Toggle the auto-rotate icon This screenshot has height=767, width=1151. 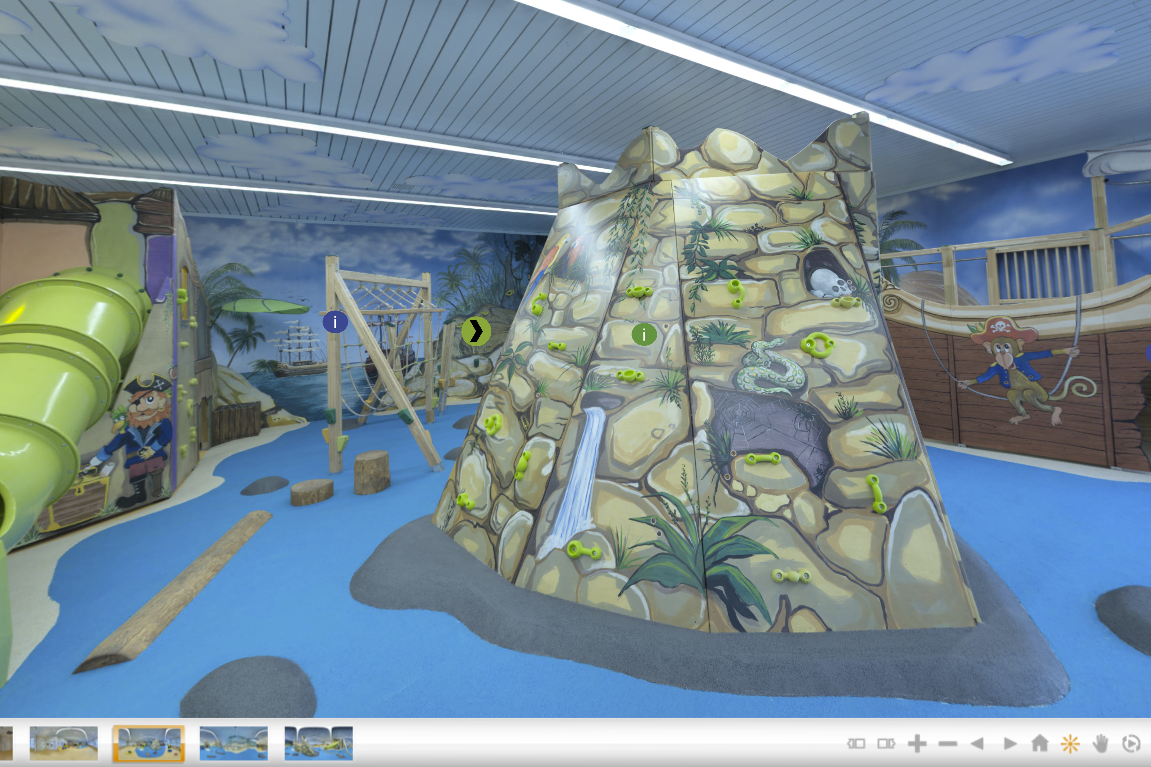(x=1131, y=744)
